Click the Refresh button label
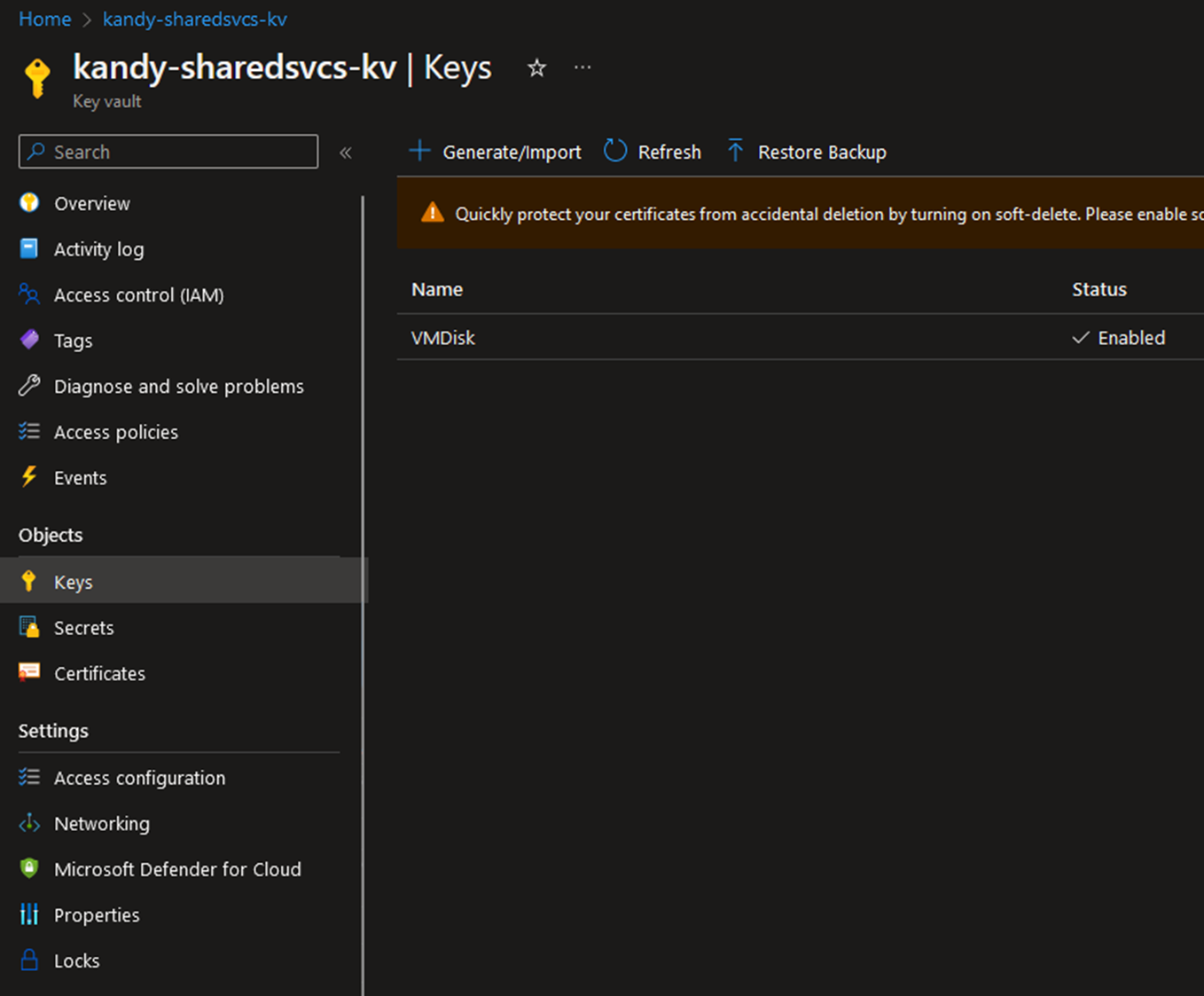 click(x=669, y=152)
